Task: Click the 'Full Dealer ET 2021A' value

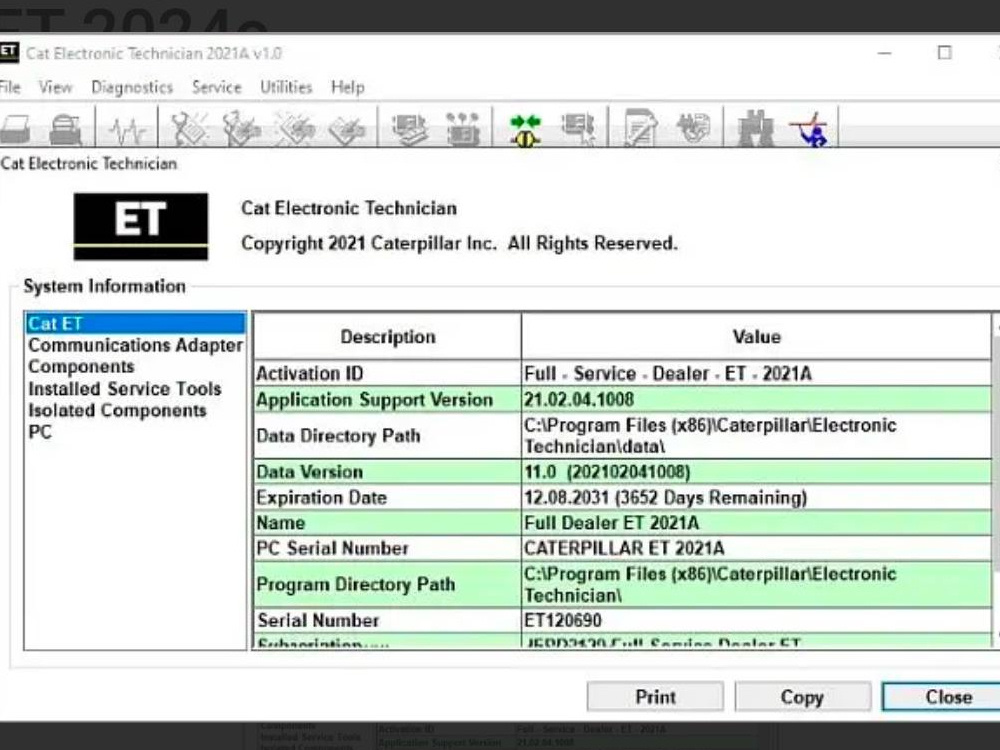Action: coord(756,523)
